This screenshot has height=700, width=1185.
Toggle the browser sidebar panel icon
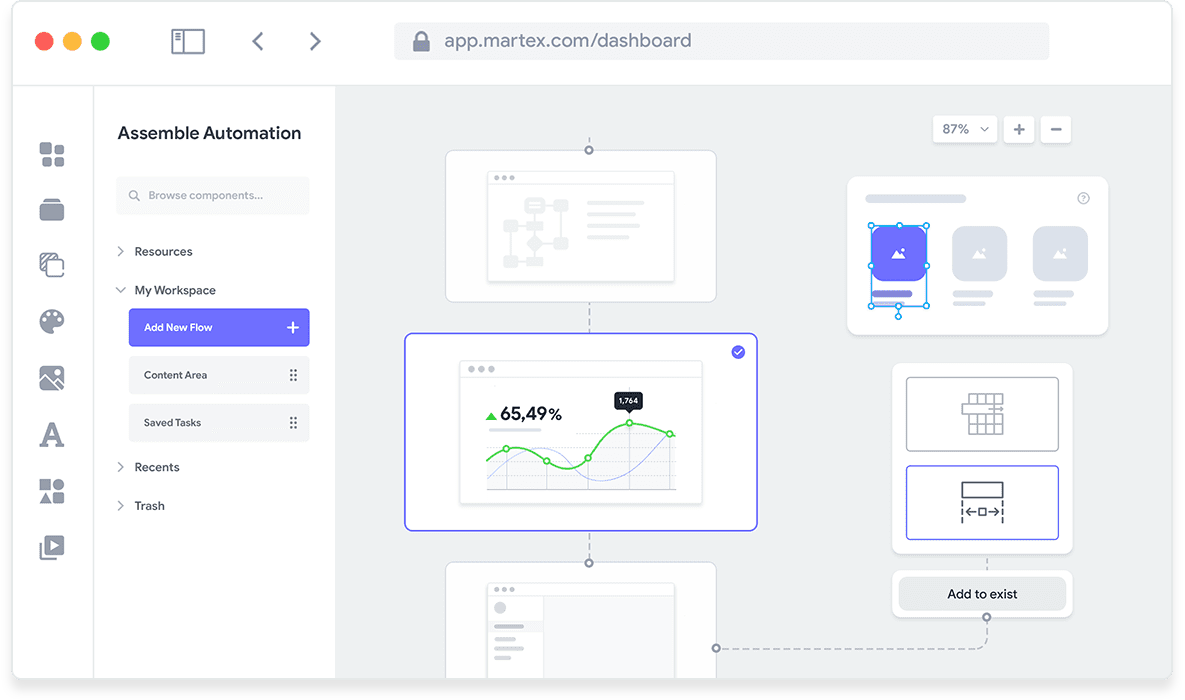pos(187,40)
